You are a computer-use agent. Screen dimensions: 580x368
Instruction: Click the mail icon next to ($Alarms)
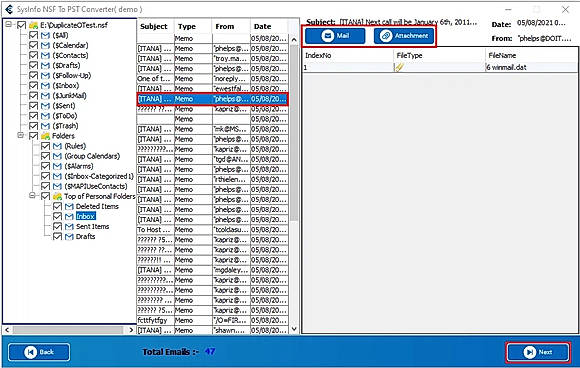57,166
